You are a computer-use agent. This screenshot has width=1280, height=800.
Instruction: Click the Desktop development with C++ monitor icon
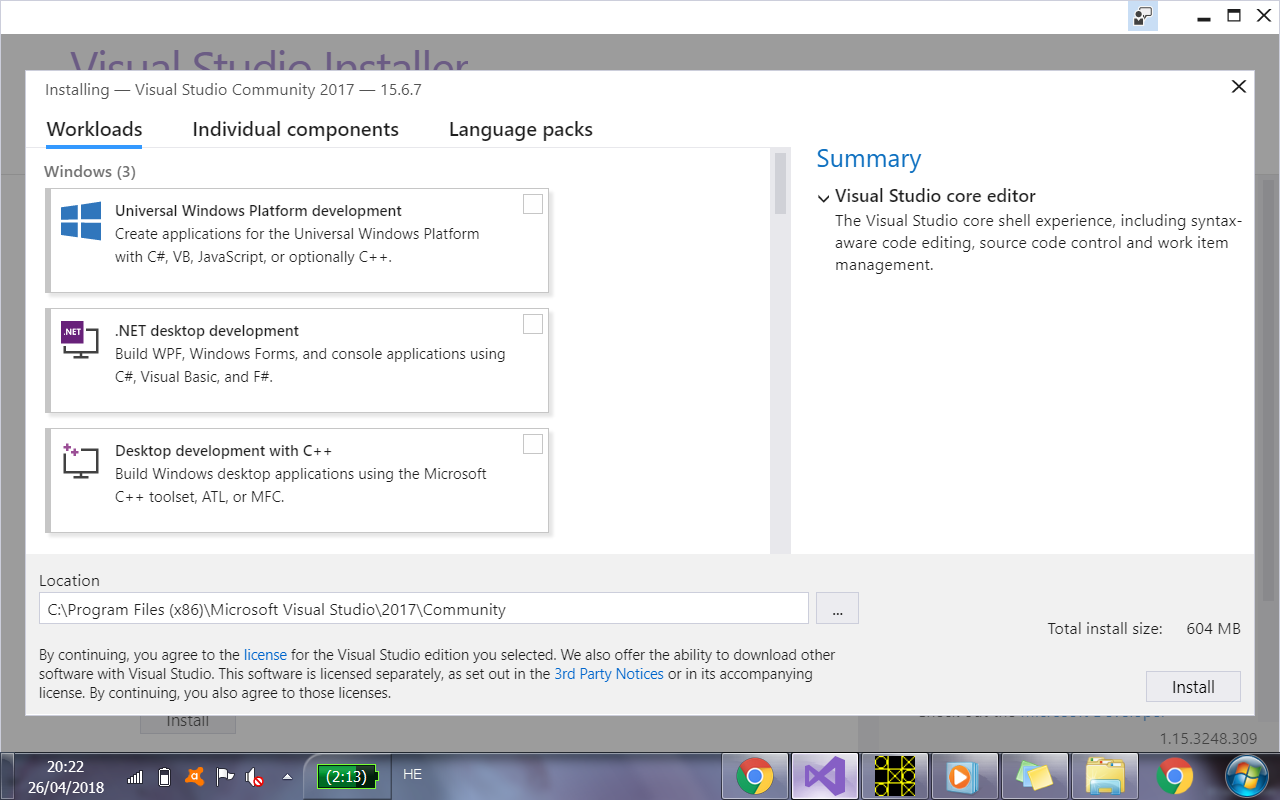coord(80,461)
